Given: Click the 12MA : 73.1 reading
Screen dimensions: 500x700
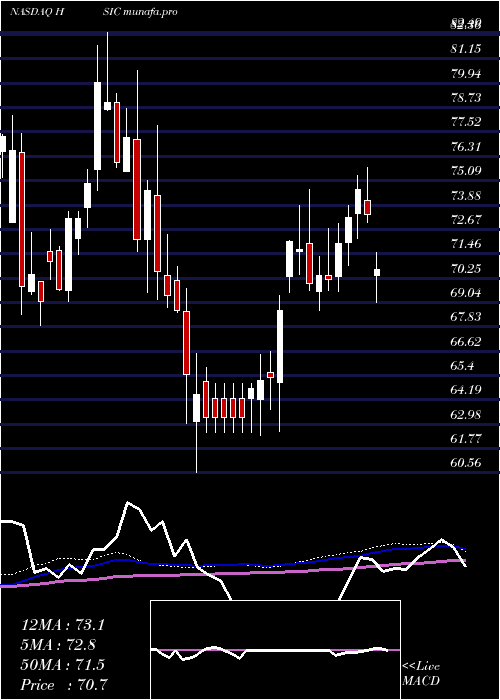Looking at the screenshot, I should [62, 625].
